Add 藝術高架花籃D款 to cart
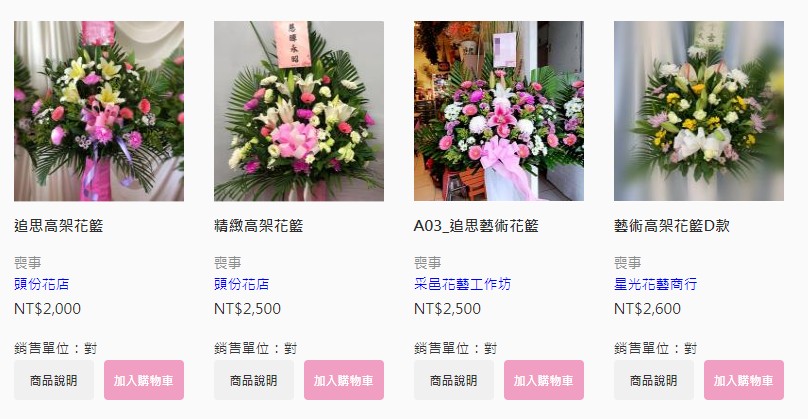This screenshot has height=419, width=808. click(744, 380)
